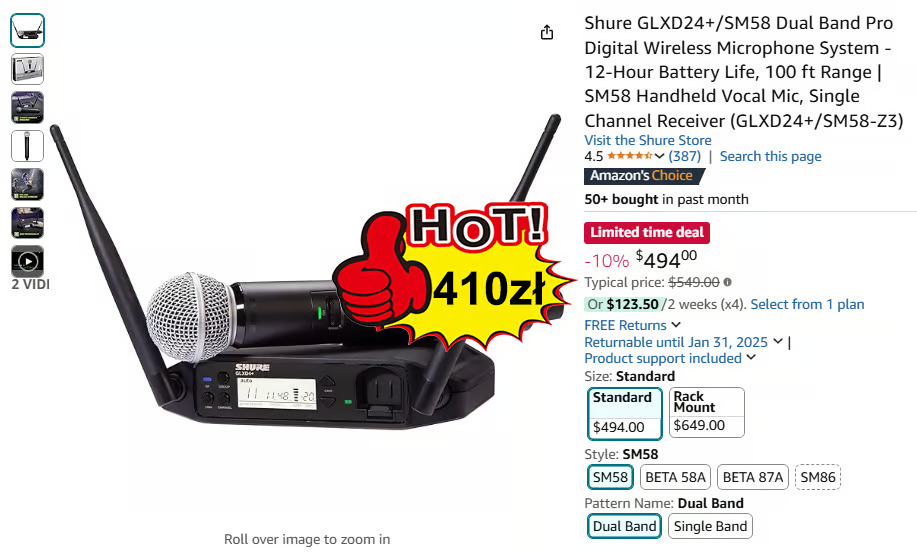Select the Single Band pattern option
The image size is (917, 552).
tap(710, 526)
